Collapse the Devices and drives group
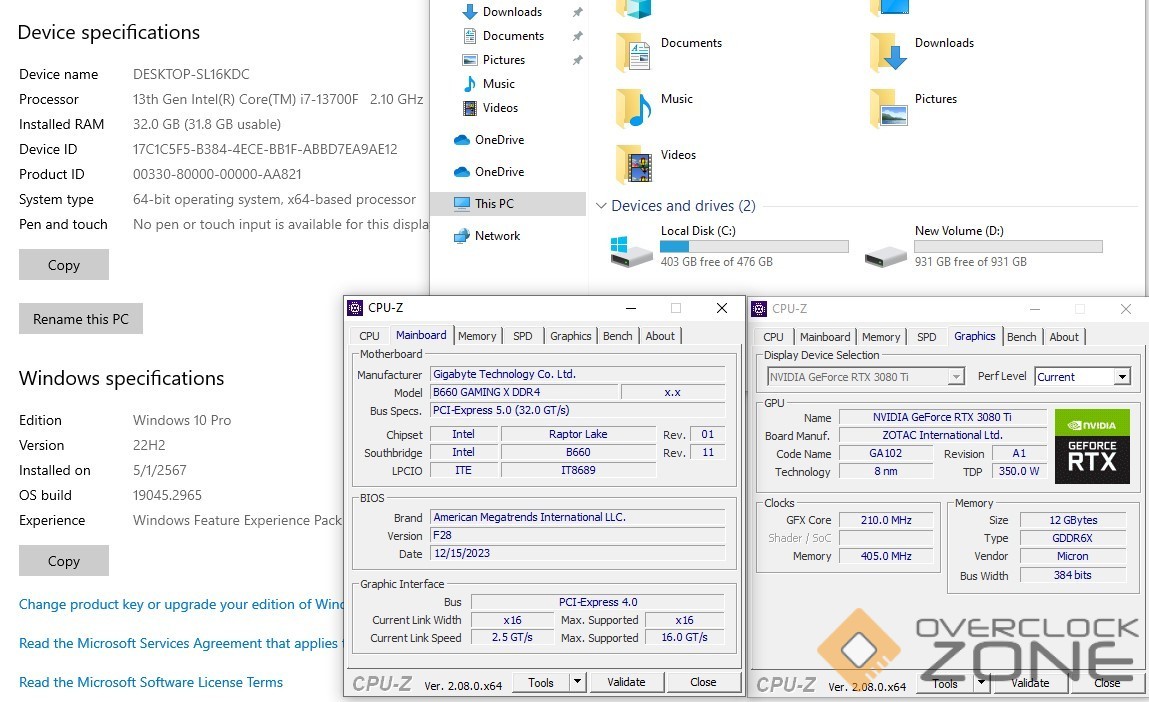The width and height of the screenshot is (1149, 702). [x=601, y=206]
